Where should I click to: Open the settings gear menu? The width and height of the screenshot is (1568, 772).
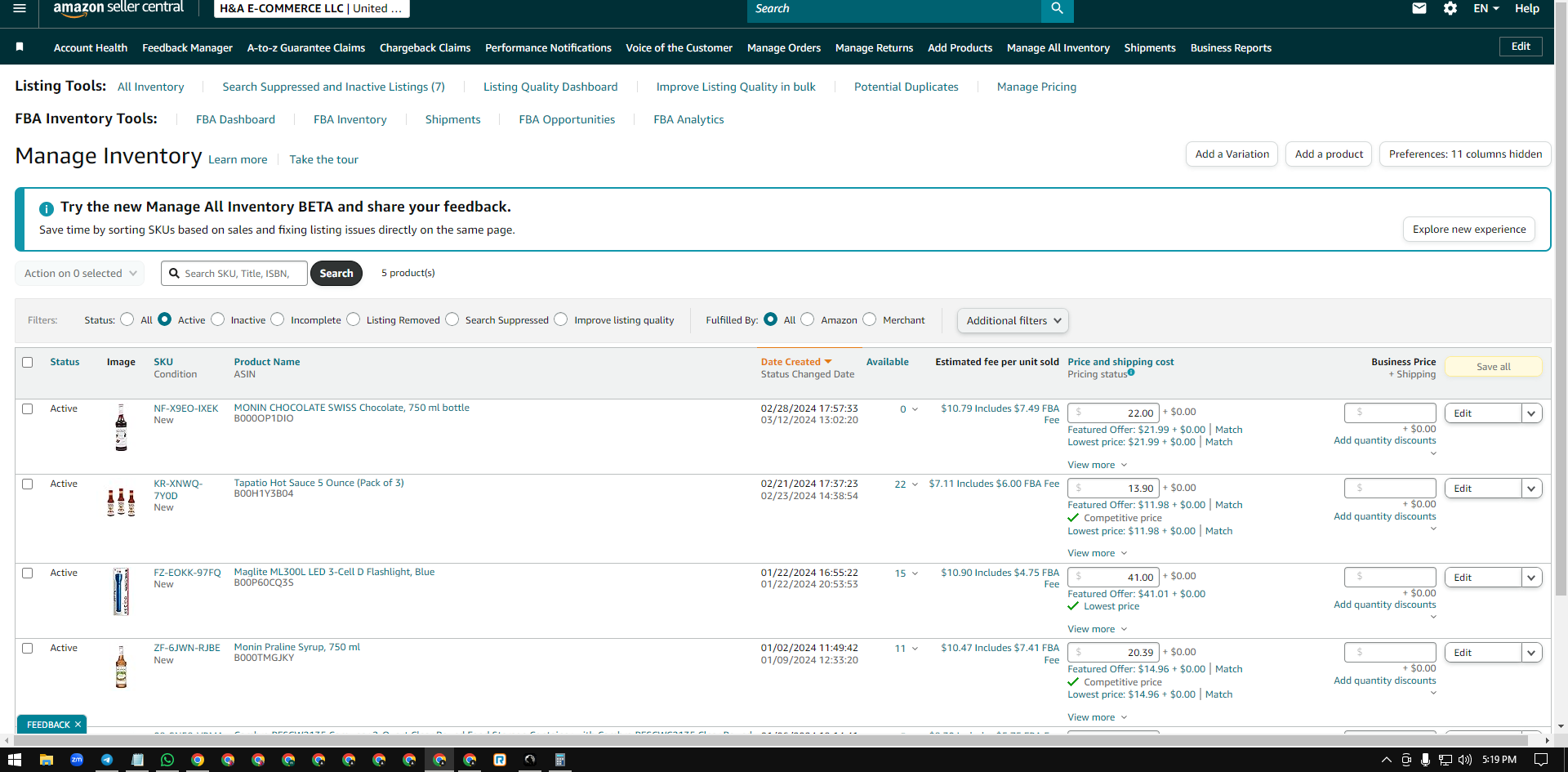click(x=1450, y=8)
